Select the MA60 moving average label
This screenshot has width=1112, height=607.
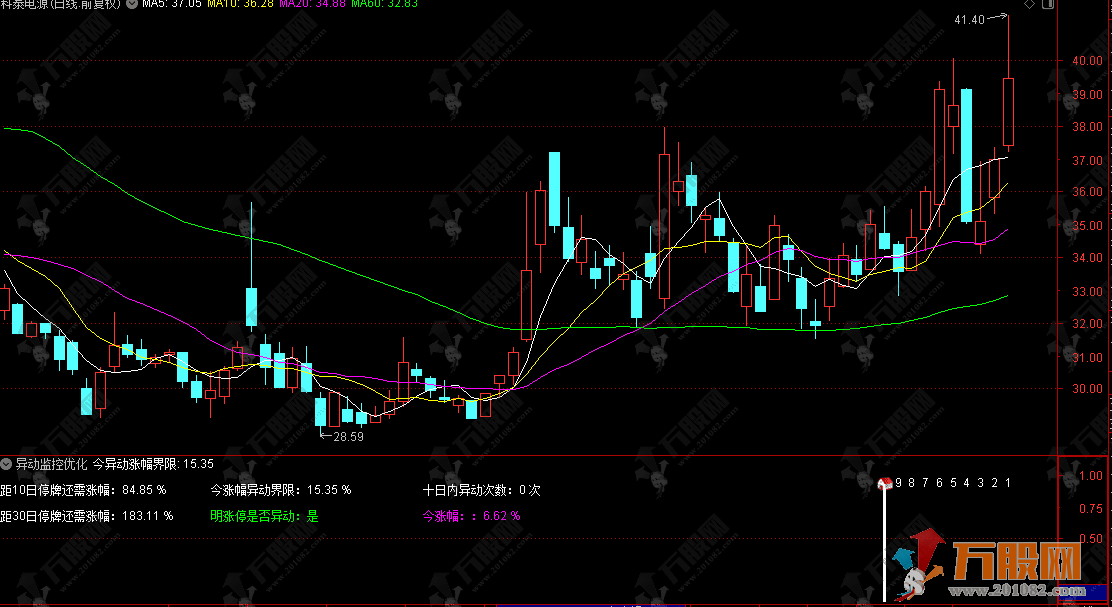[357, 5]
